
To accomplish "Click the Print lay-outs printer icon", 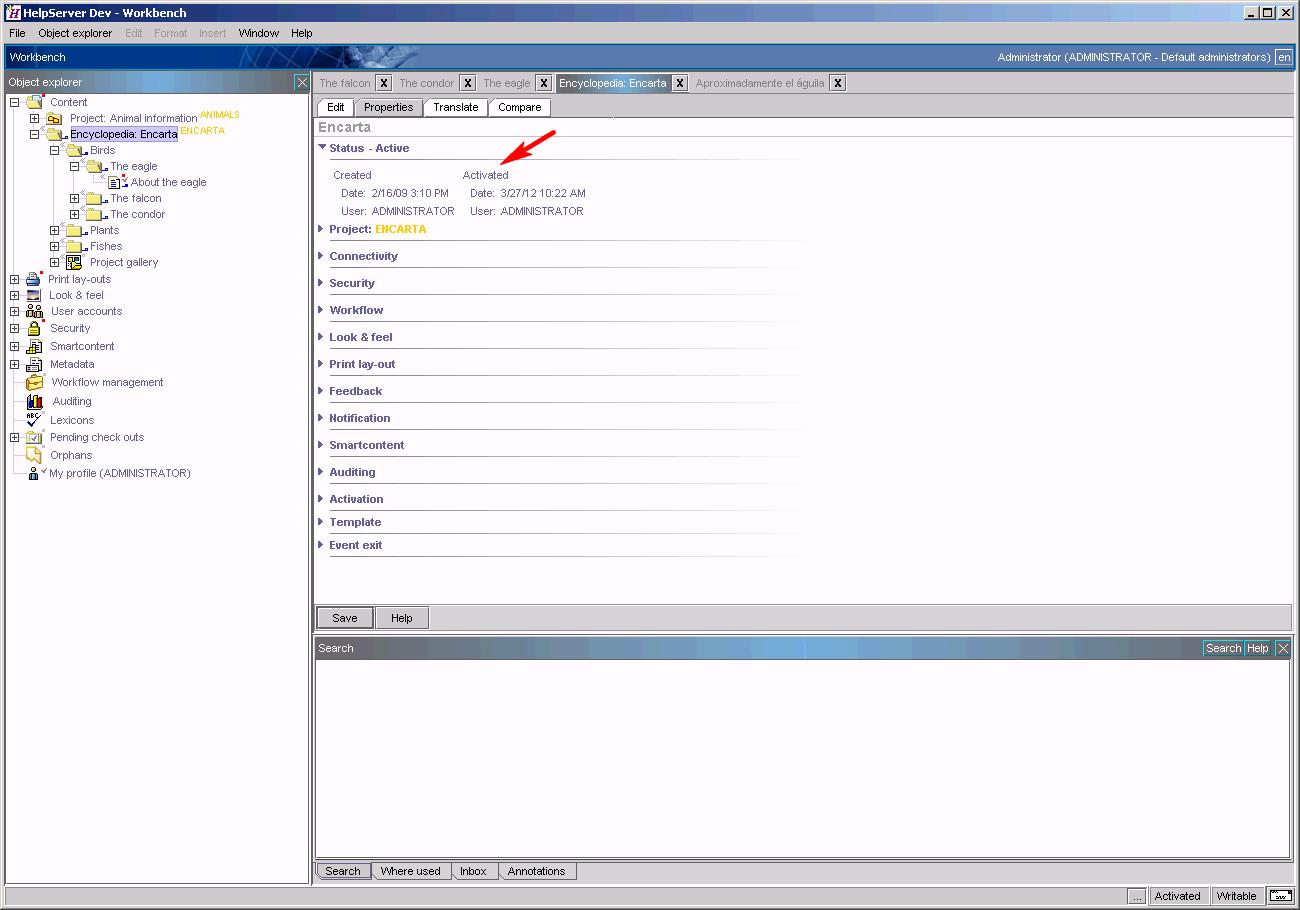I will pyautogui.click(x=34, y=279).
